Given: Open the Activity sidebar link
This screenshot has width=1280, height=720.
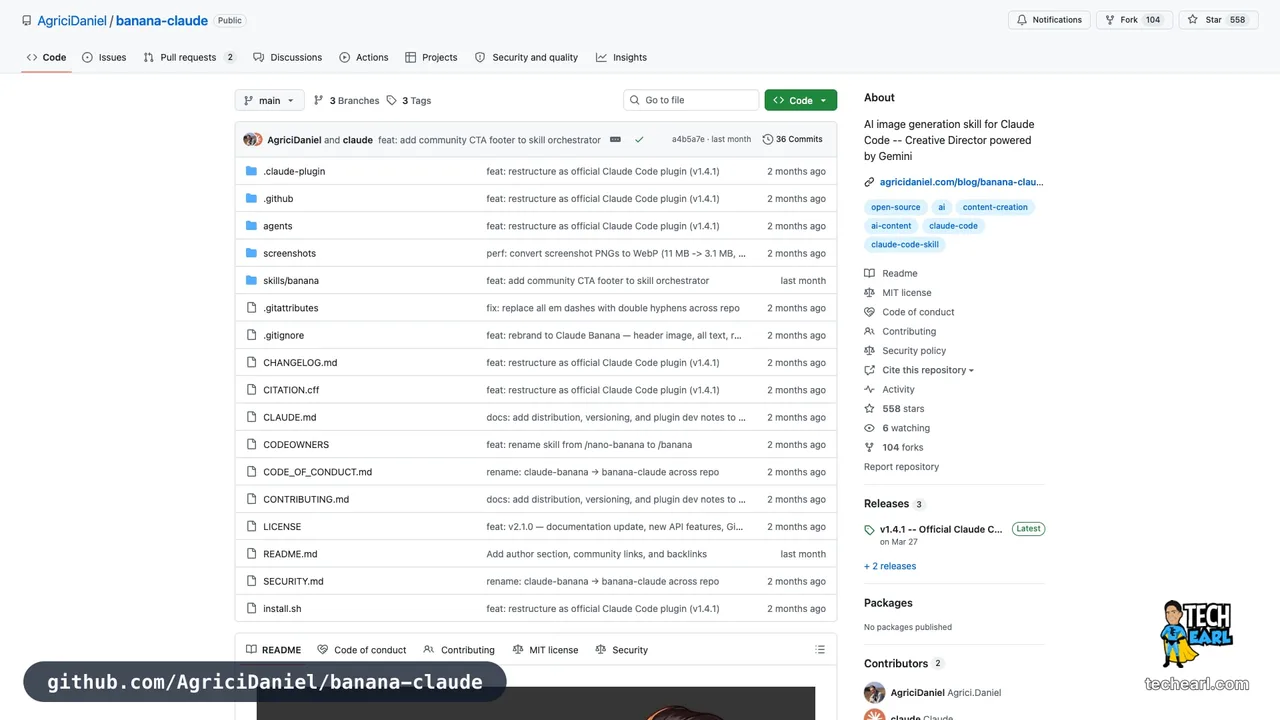Looking at the screenshot, I should click(889, 390).
